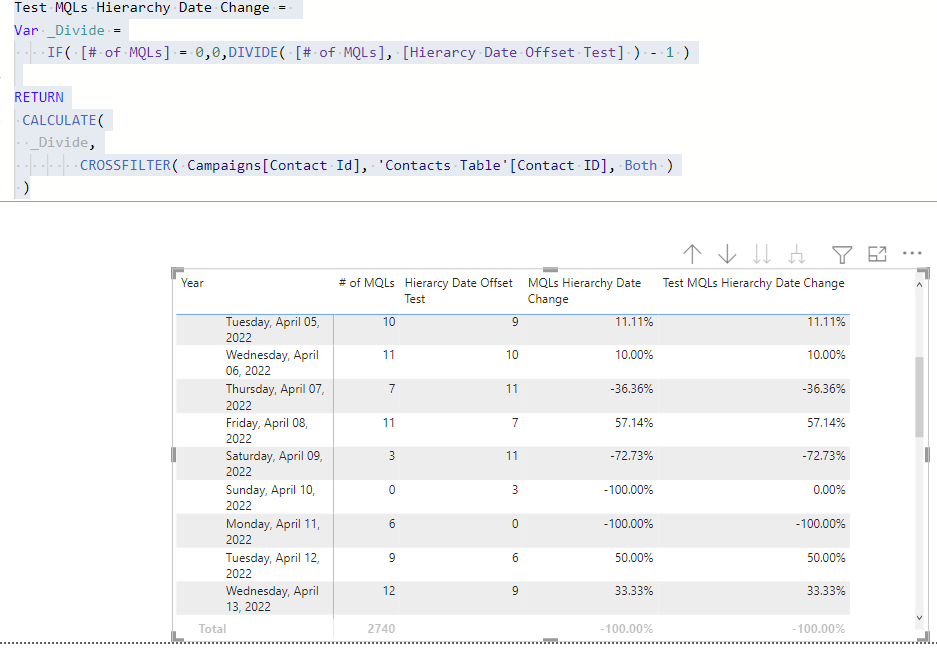This screenshot has height=658, width=937.
Task: Select the Saturday, April 09, 2022 row label
Action: 274,464
